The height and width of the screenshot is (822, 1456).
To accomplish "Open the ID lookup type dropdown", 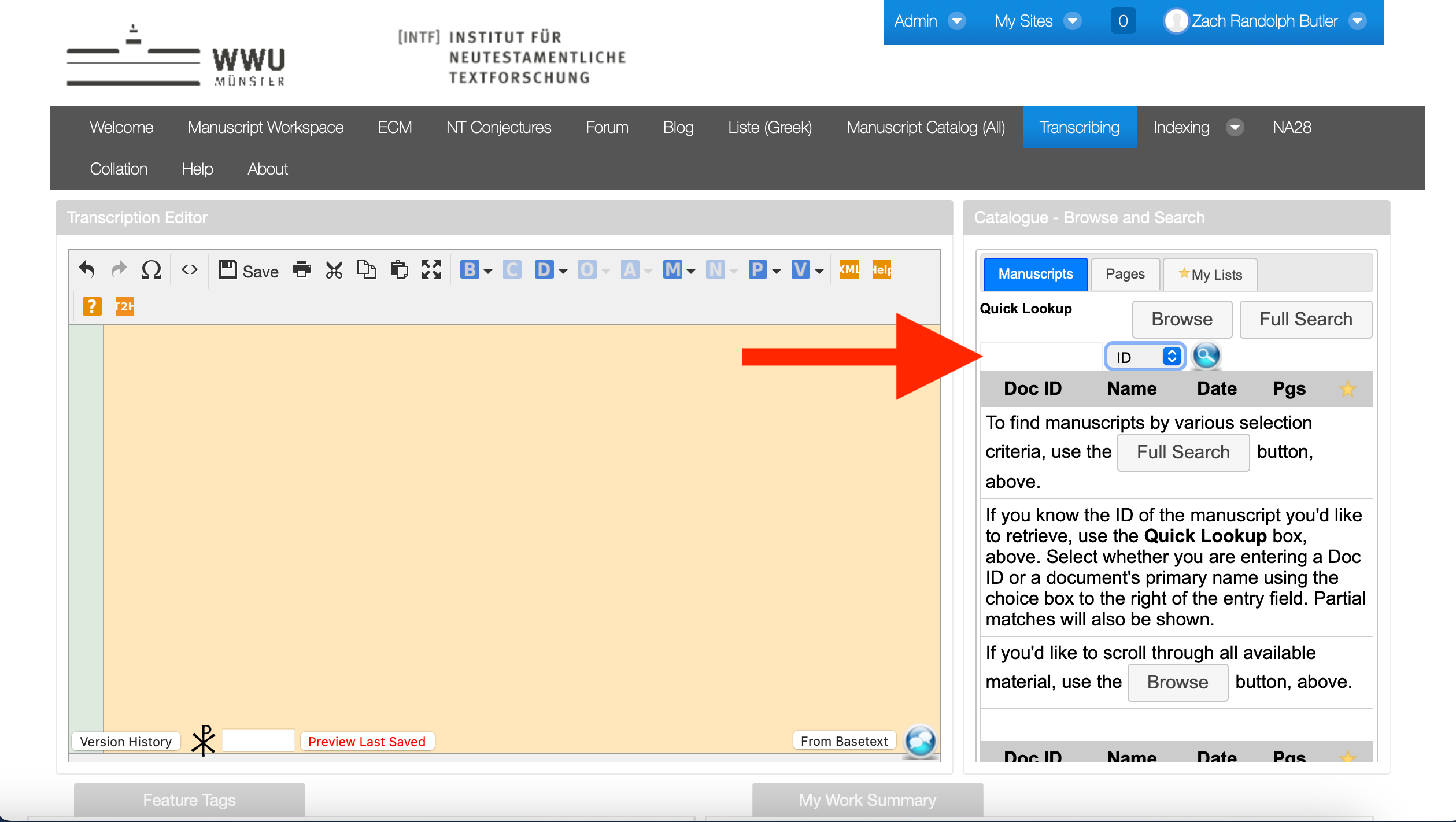I will [x=1145, y=357].
